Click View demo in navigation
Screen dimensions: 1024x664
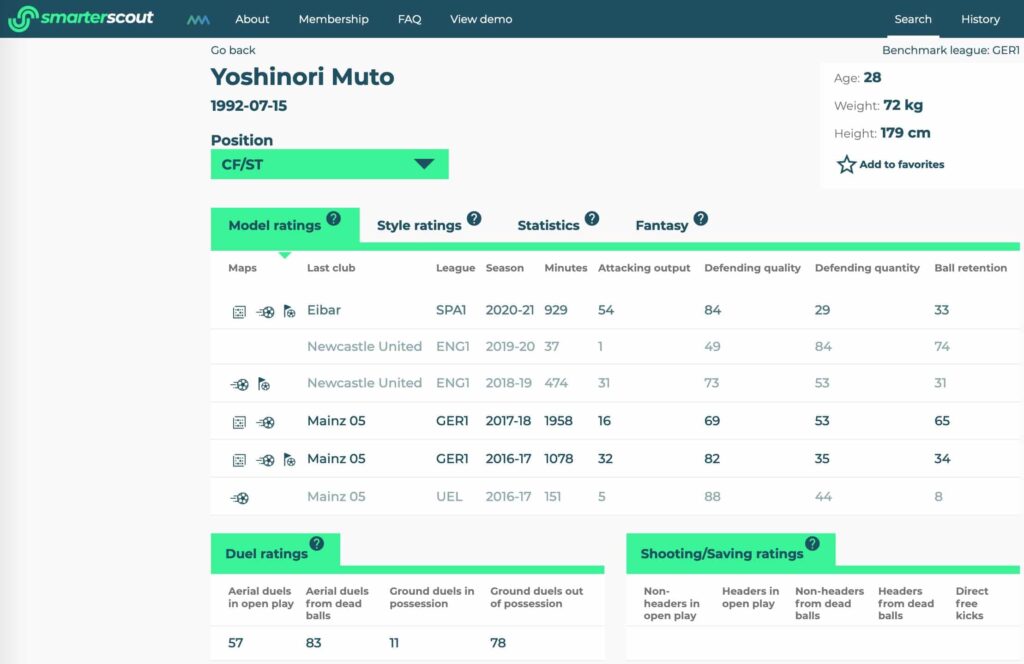point(481,19)
